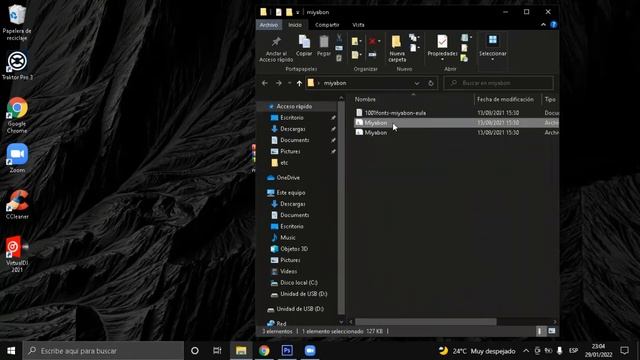Click the navigation pane vertical scrollbar
Image resolution: width=640 pixels, height=360 pixels.
click(341, 208)
